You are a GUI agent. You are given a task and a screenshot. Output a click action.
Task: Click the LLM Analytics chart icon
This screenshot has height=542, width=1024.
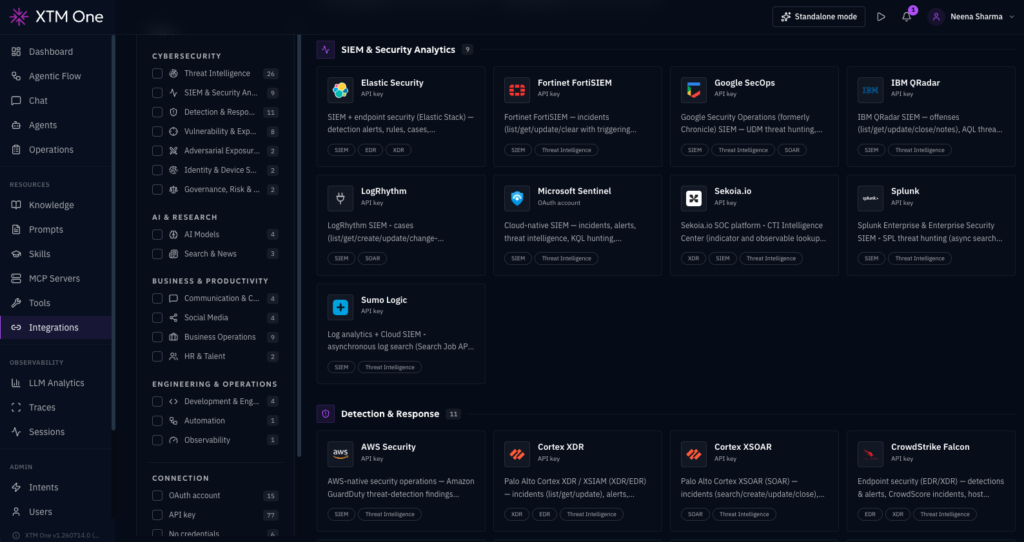click(16, 383)
